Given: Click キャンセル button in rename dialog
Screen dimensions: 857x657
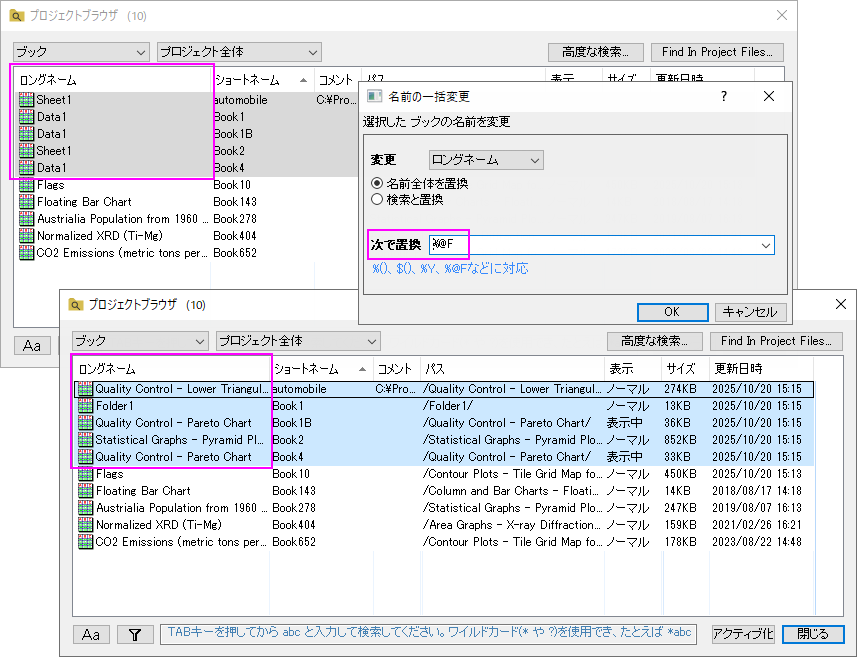Looking at the screenshot, I should [x=750, y=312].
